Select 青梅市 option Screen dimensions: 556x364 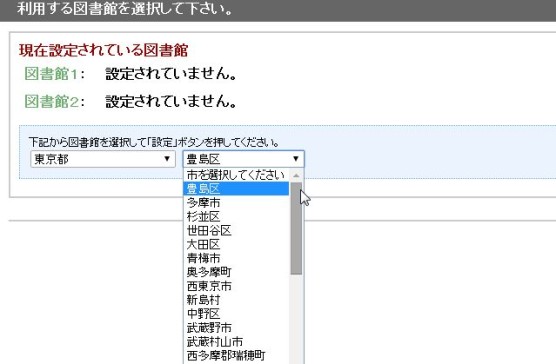[236, 258]
